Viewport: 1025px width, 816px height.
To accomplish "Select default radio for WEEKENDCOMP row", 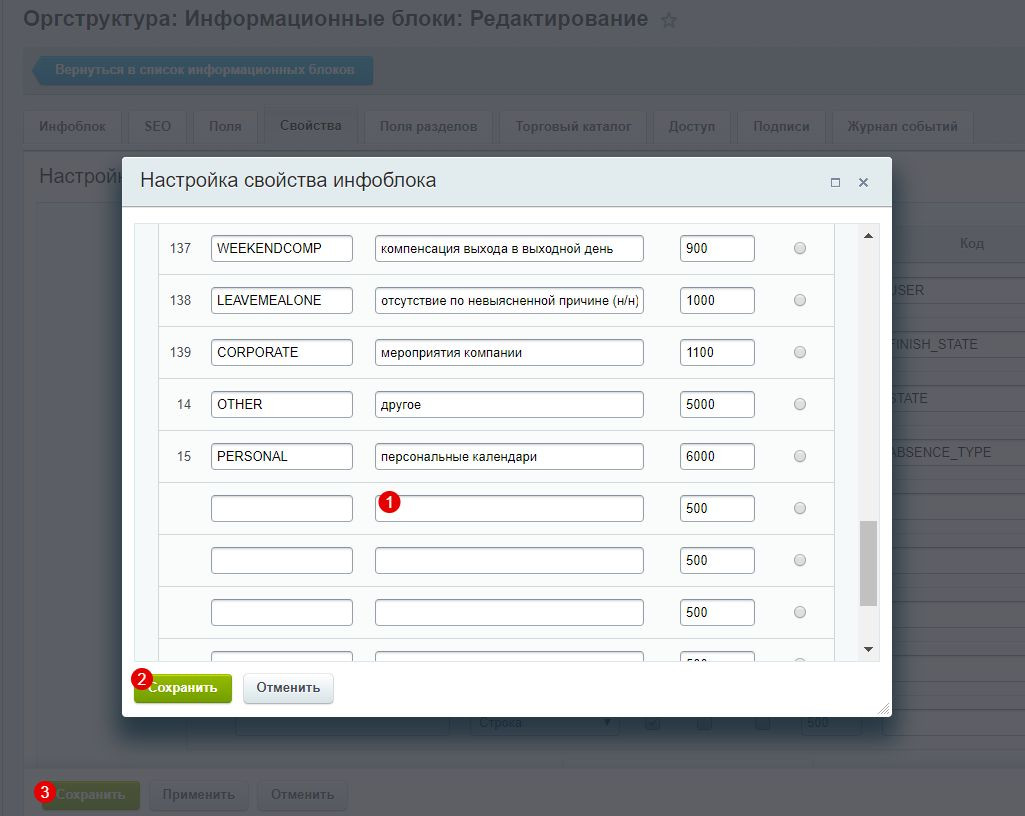I will [799, 248].
